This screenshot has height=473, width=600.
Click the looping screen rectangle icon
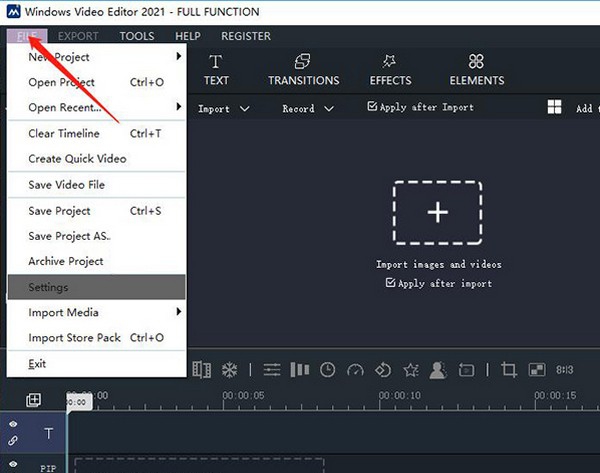(x=466, y=370)
